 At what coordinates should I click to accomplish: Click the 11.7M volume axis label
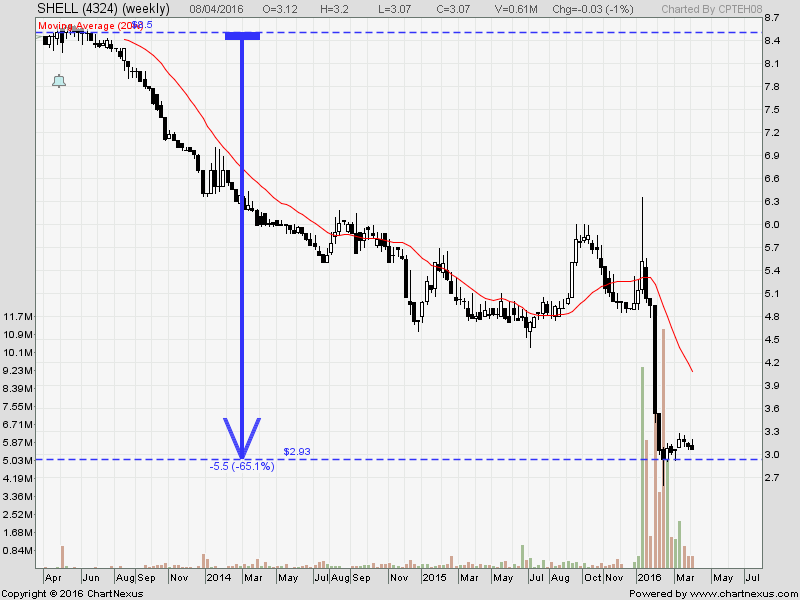(18, 316)
